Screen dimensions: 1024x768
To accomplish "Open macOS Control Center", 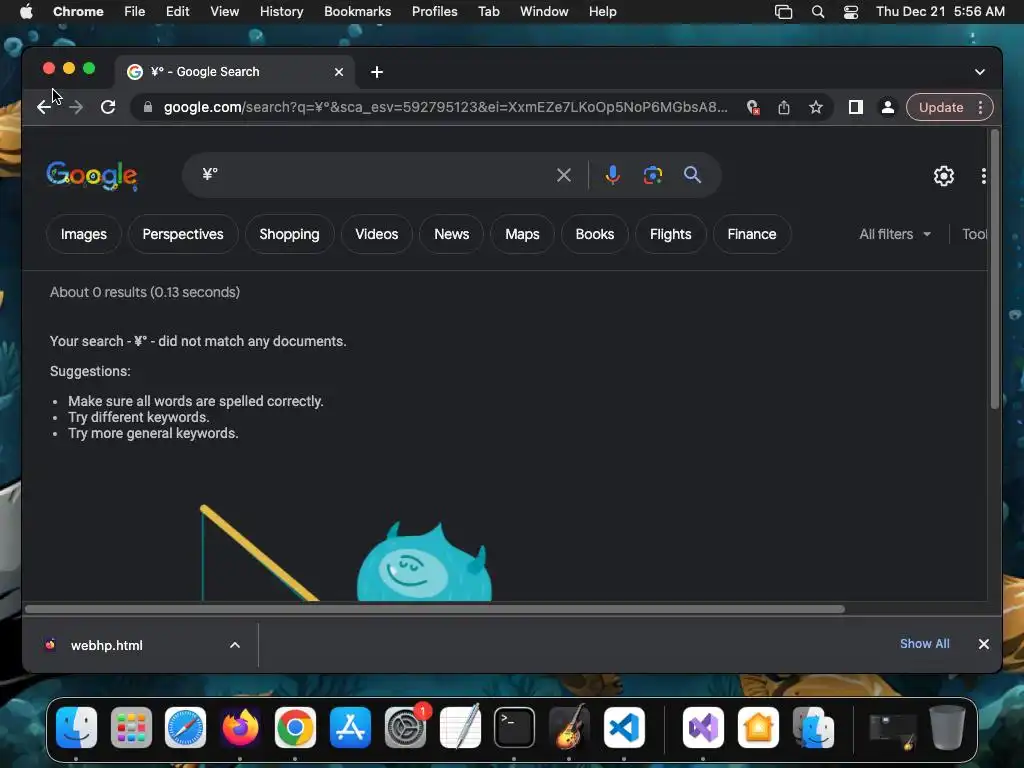I will (x=850, y=12).
